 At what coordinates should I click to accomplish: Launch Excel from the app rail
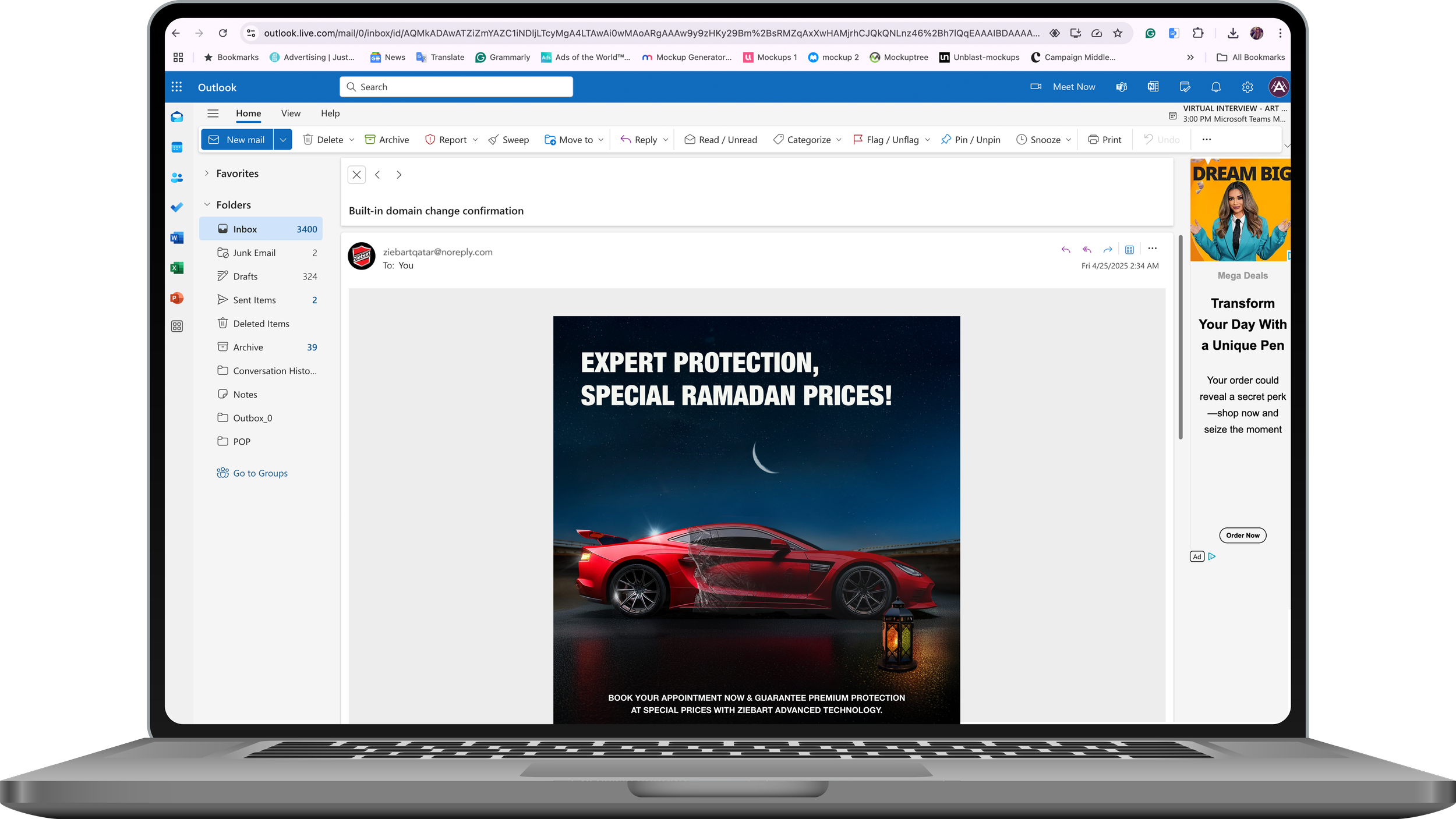177,268
